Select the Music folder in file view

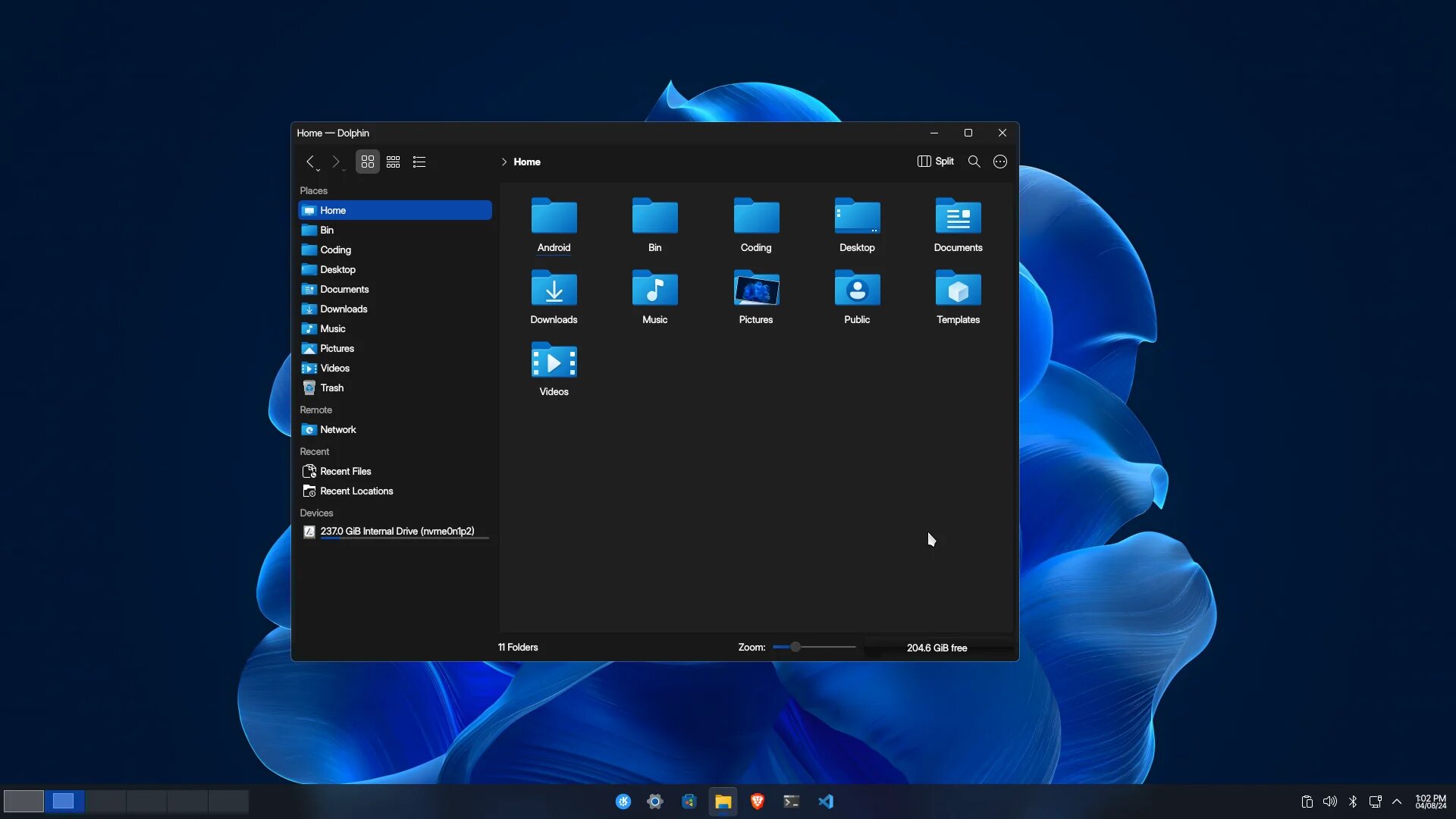[654, 297]
